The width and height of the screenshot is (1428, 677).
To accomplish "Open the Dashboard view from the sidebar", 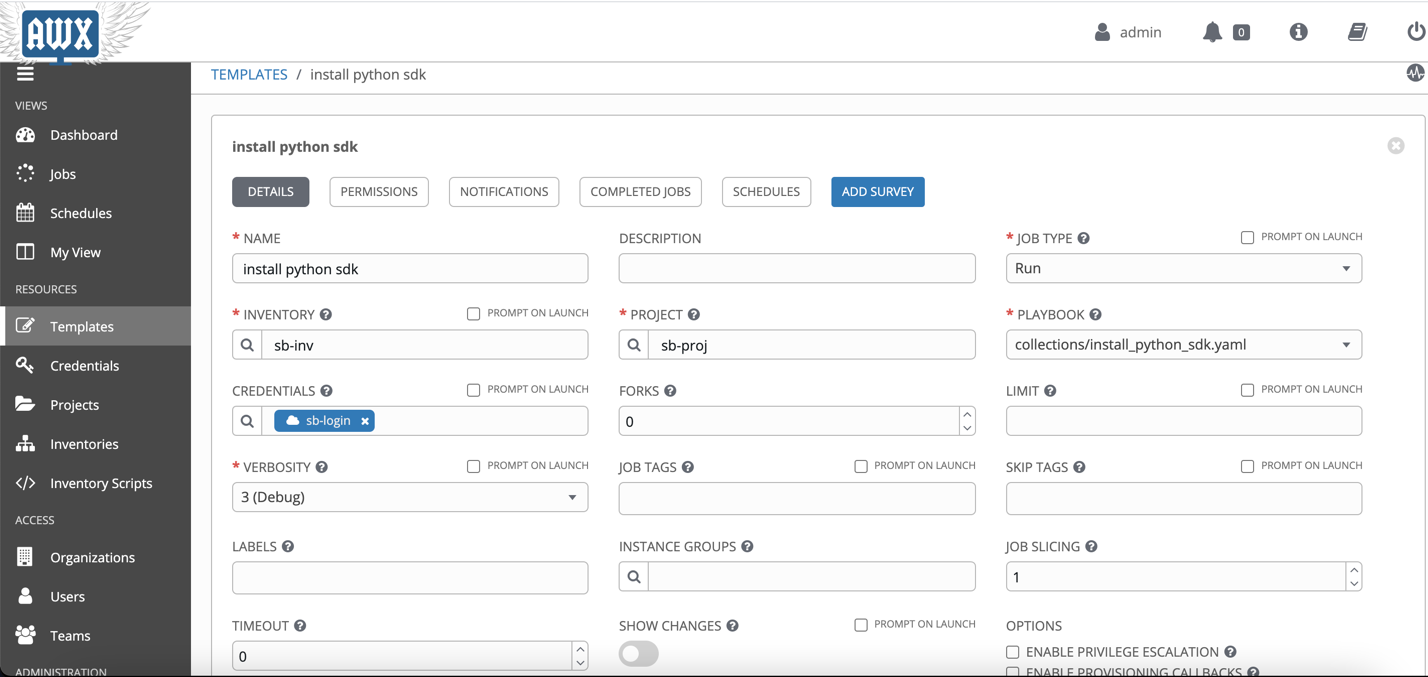I will coord(83,135).
